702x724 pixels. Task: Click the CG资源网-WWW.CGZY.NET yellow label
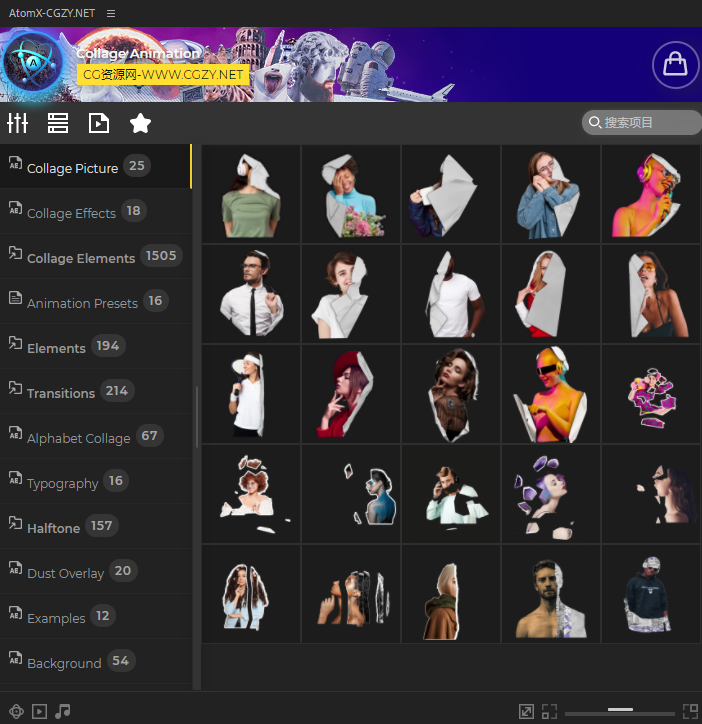coord(163,74)
